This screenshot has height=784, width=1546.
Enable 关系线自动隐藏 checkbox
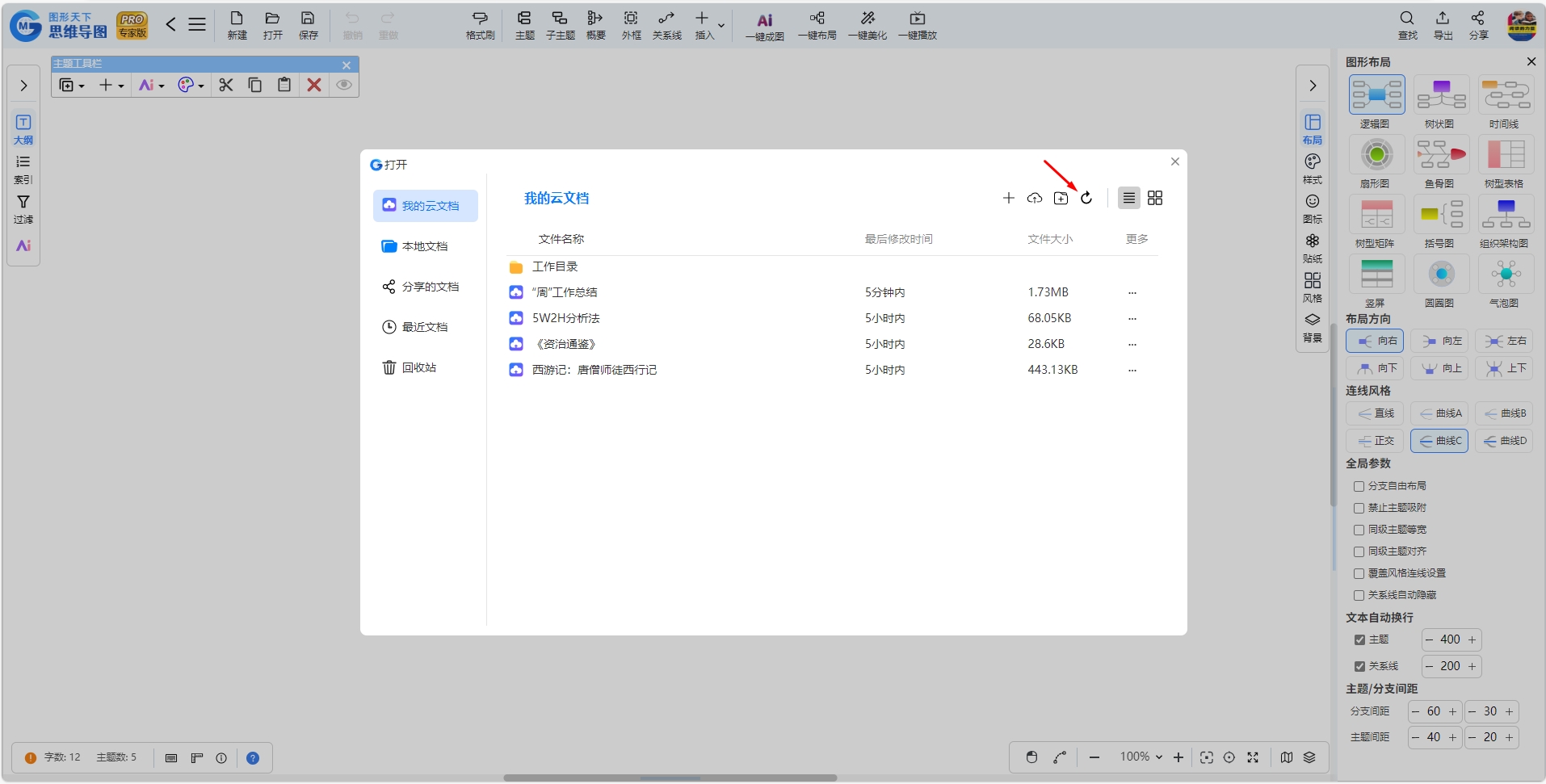(x=1359, y=595)
